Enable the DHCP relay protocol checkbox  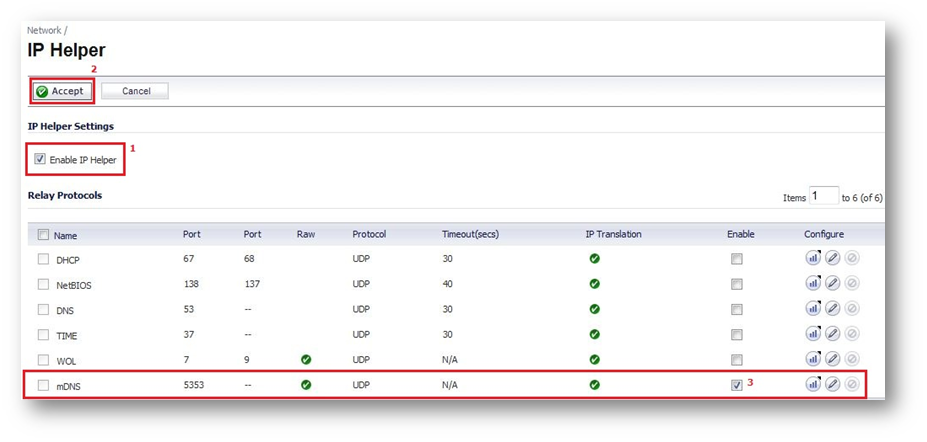(737, 259)
